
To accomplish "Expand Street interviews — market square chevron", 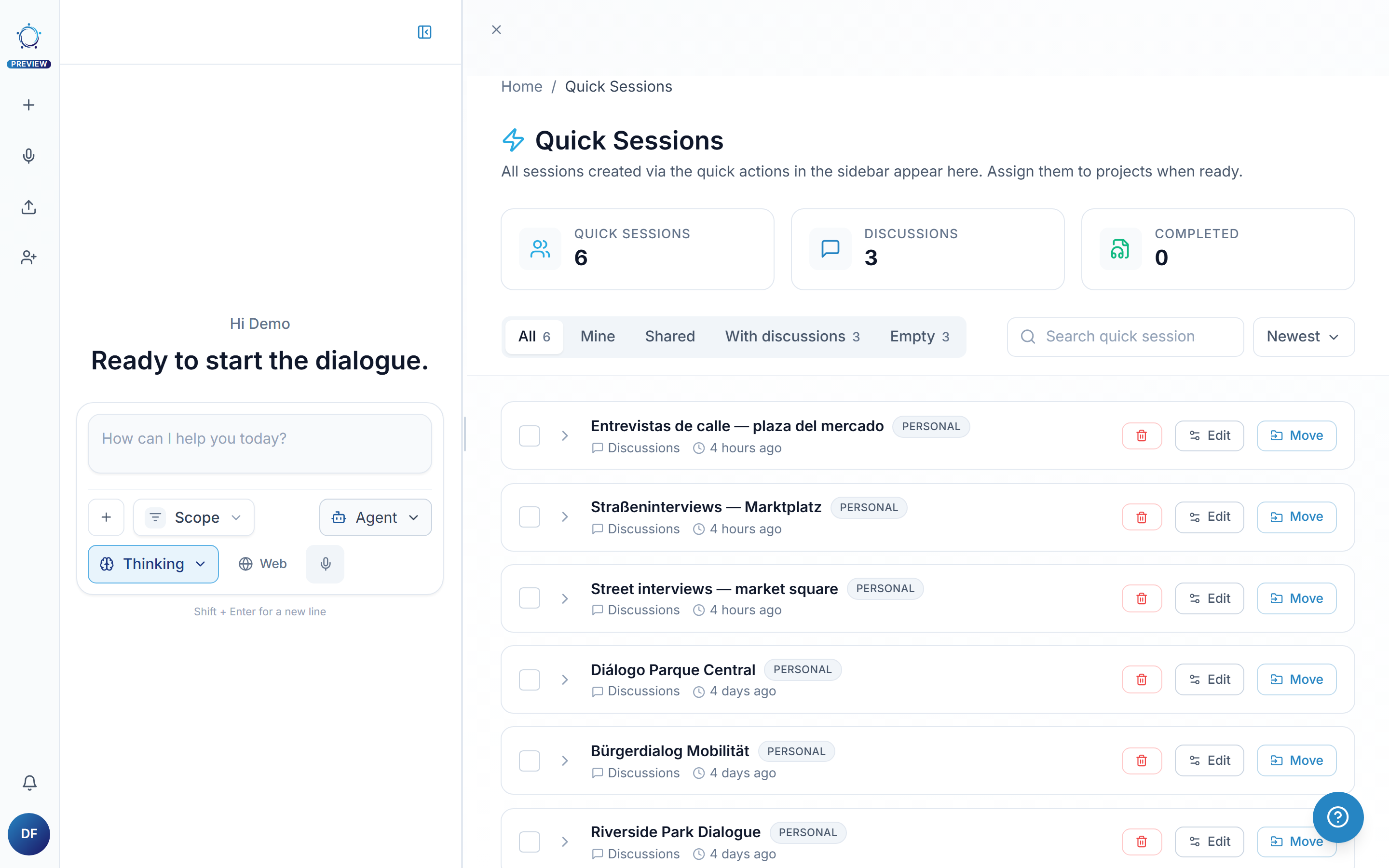I will [565, 599].
